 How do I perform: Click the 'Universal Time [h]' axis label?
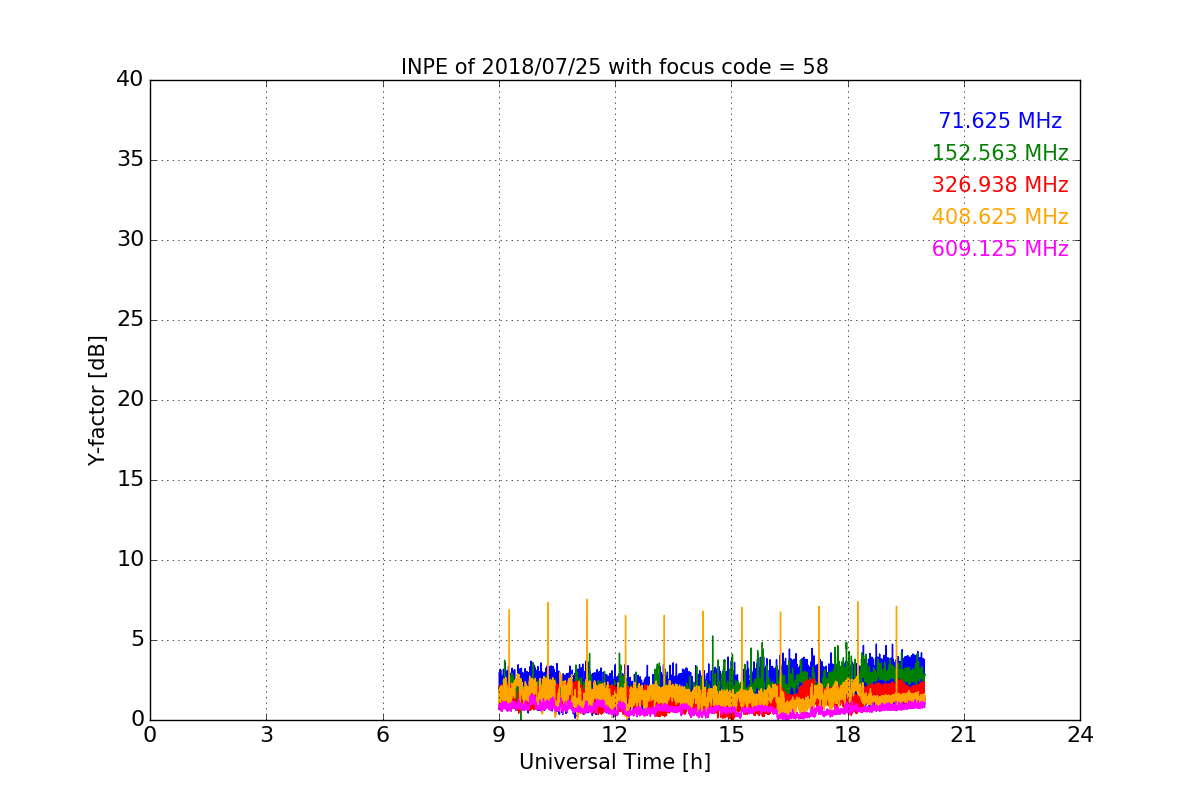(615, 762)
